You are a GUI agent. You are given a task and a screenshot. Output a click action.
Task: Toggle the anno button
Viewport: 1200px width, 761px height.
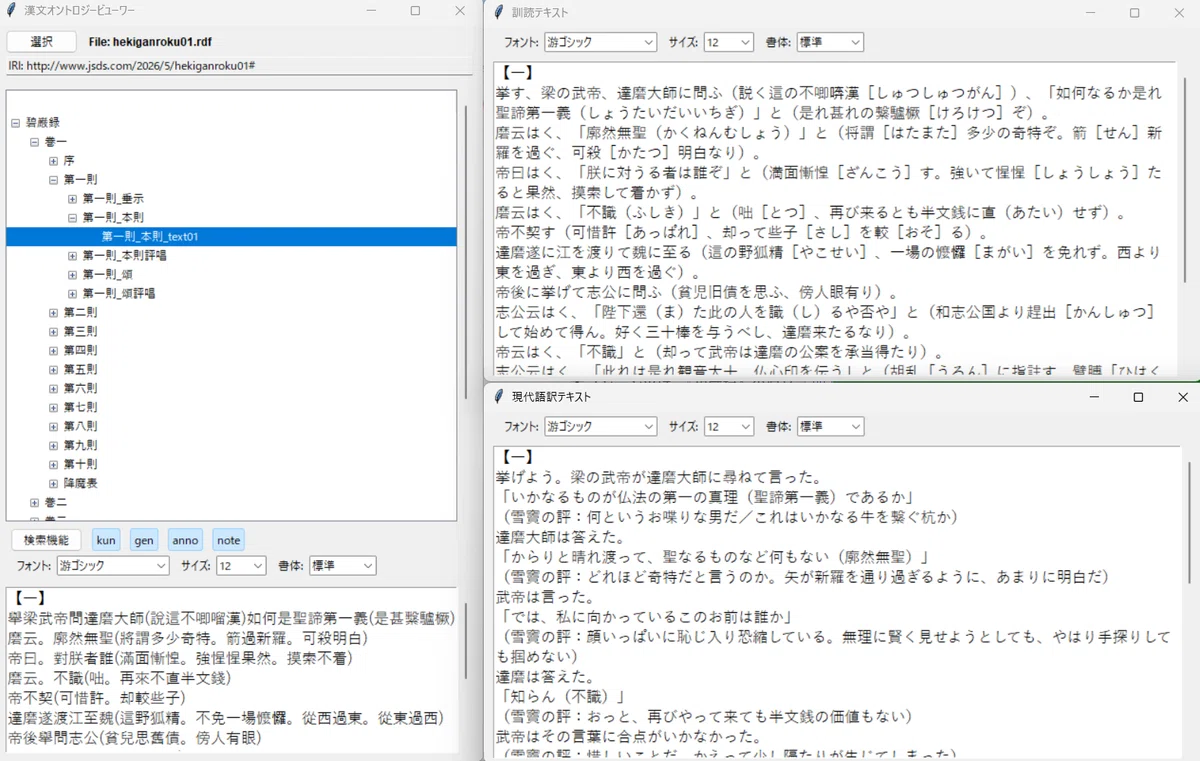(x=185, y=540)
